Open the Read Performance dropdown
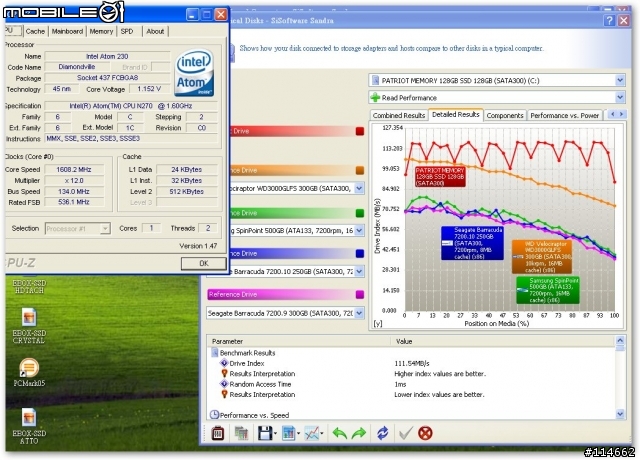This screenshot has width=640, height=460. click(620, 98)
